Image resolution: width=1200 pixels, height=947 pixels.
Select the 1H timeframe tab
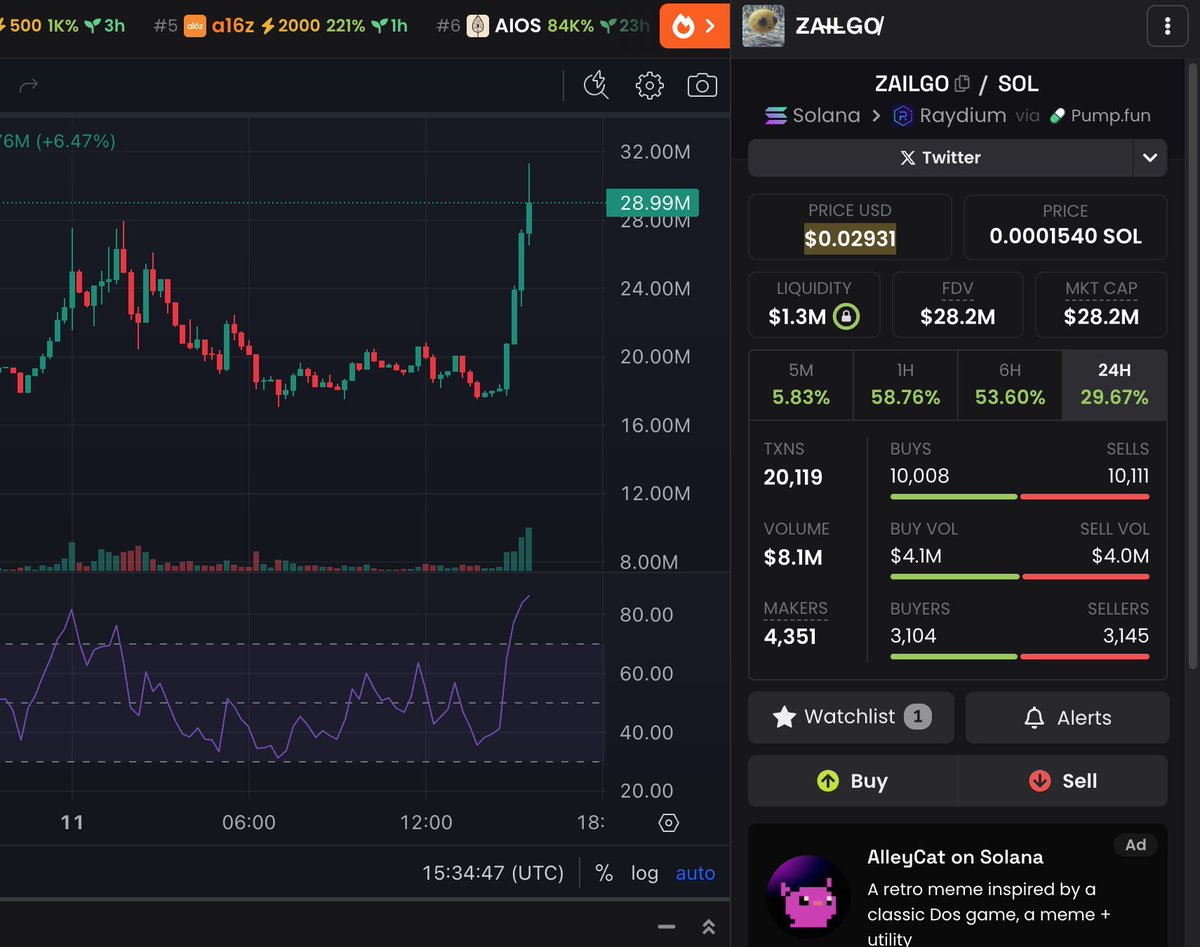point(905,384)
